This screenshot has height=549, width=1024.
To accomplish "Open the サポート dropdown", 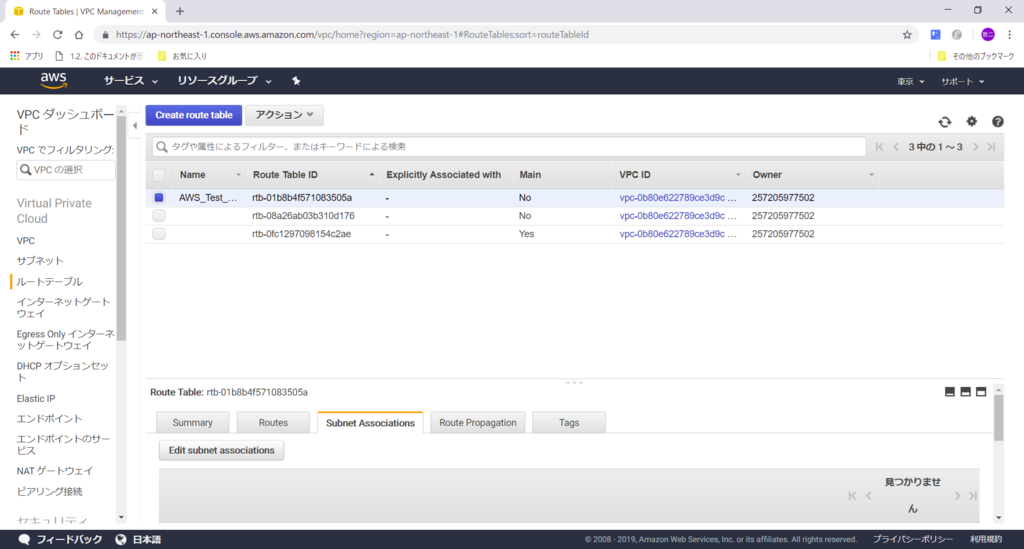I will coord(962,82).
